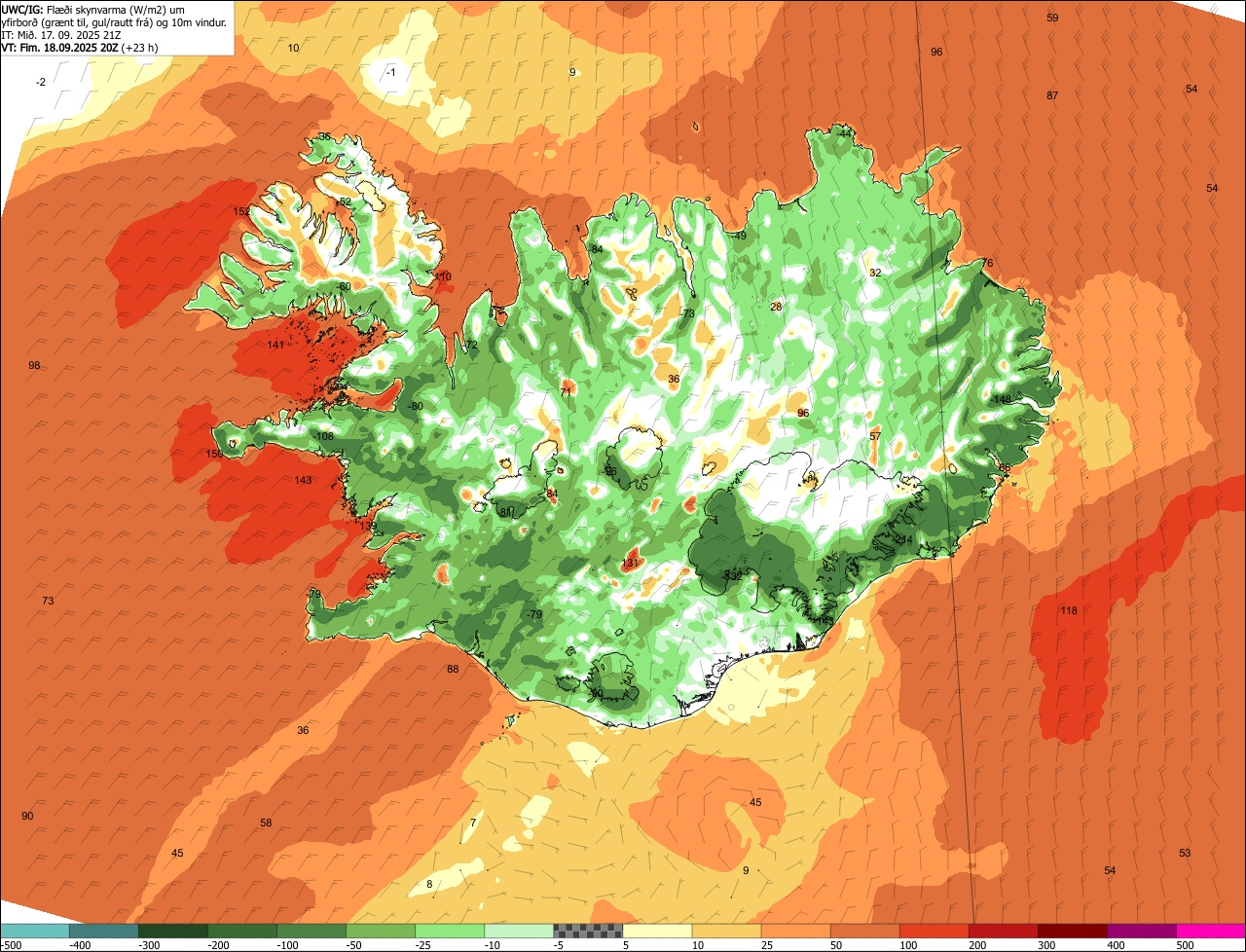The image size is (1246, 952).
Task: Click the dark green -200 legend swatch
Action: click(x=242, y=931)
